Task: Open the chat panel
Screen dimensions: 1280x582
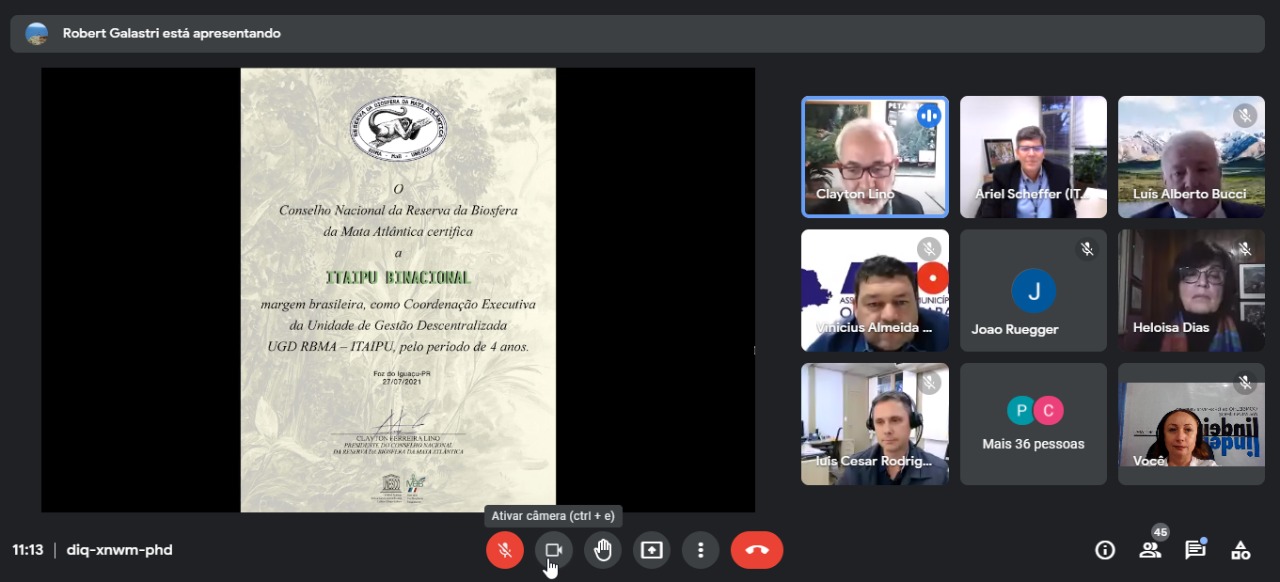Action: point(1195,550)
